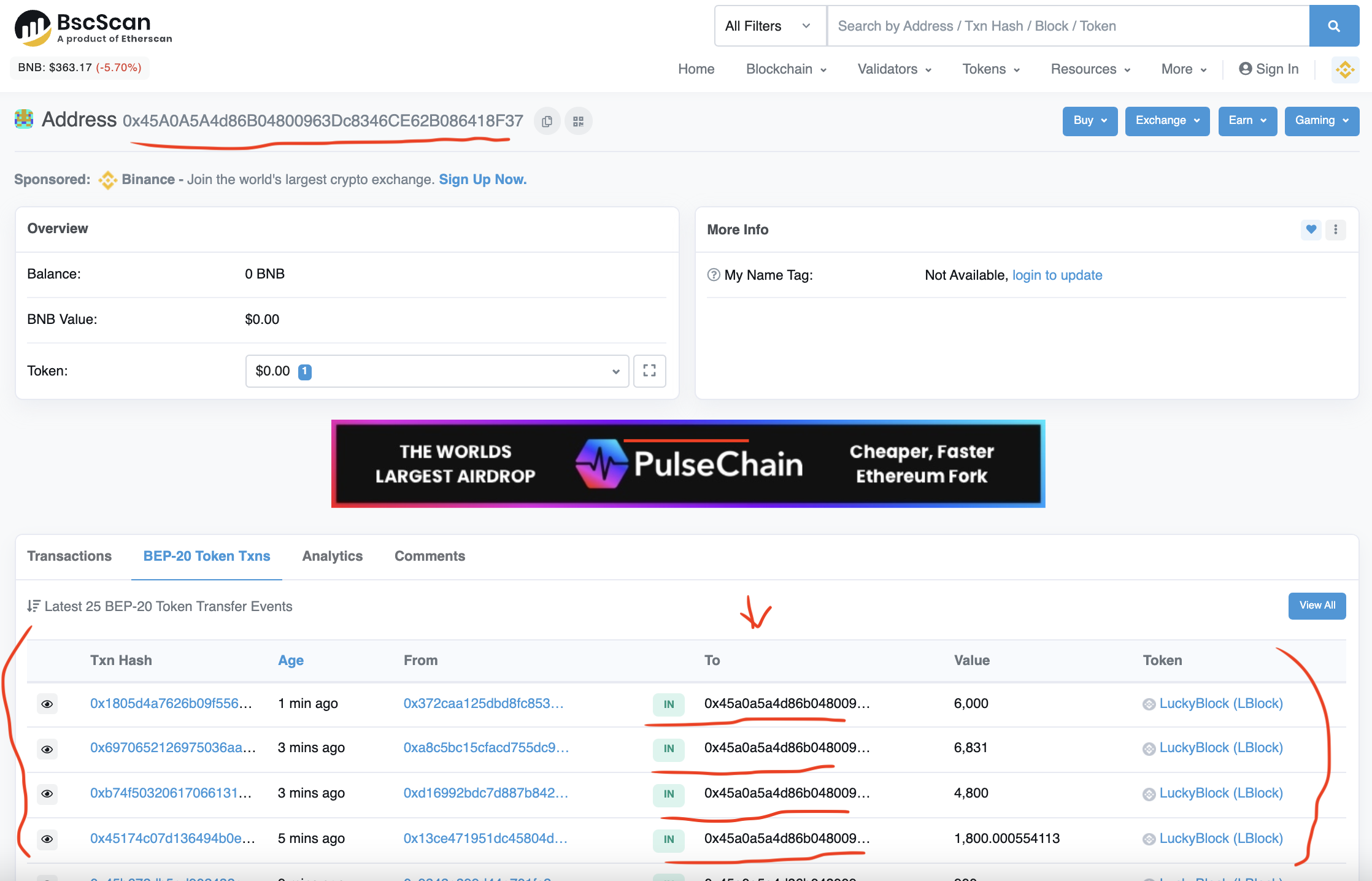The image size is (1372, 881).
Task: Toggle eye preview for txn 0xb74f50320617066131
Action: tap(47, 793)
